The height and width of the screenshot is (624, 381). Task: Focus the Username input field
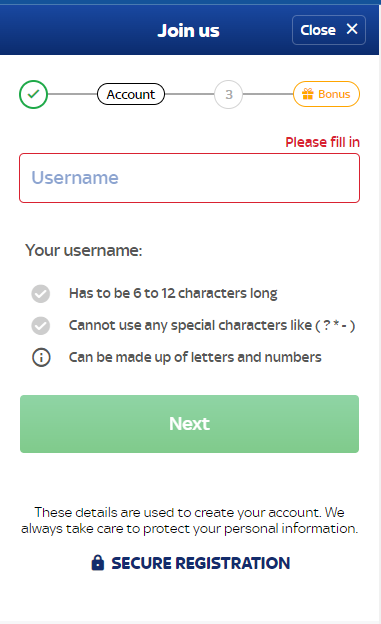point(190,178)
